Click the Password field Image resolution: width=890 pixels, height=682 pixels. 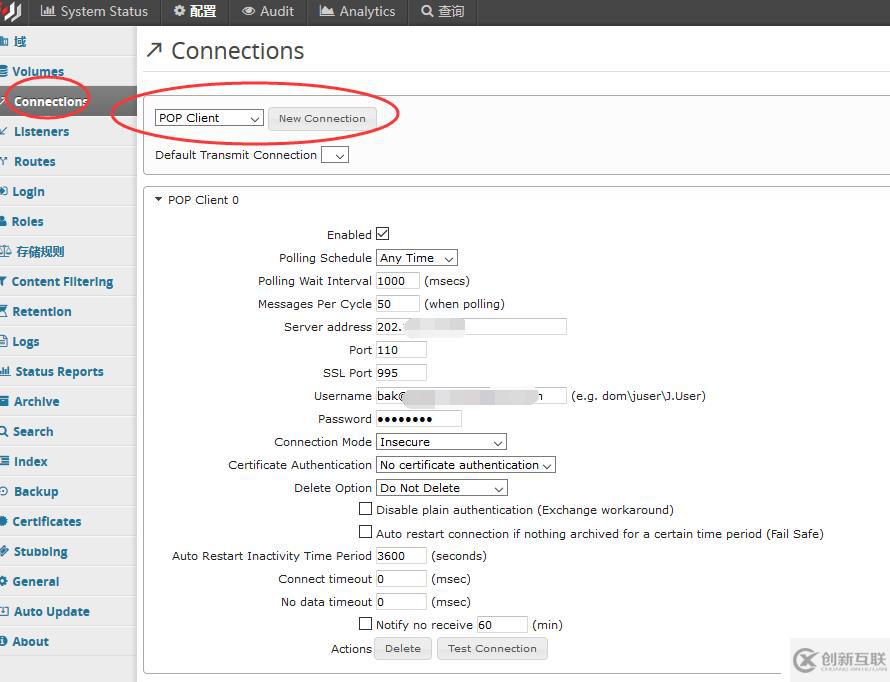click(x=419, y=419)
